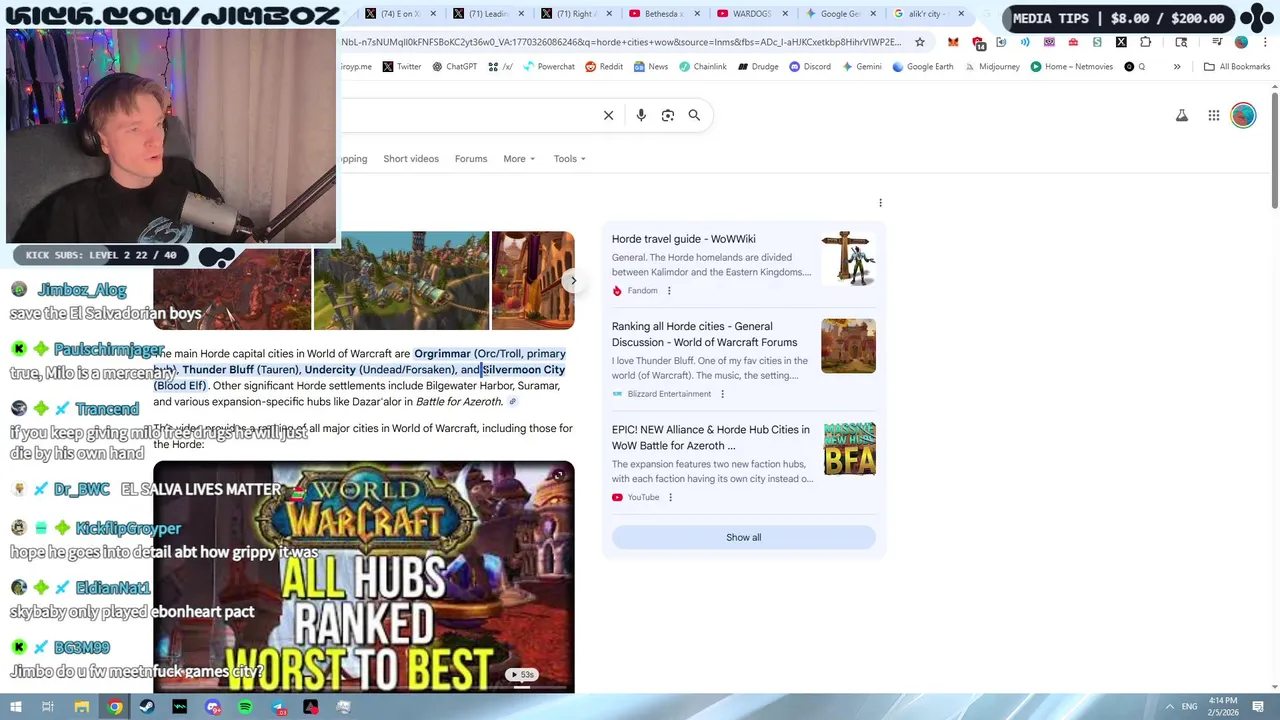Expand the More search filter dropdown

pos(519,159)
